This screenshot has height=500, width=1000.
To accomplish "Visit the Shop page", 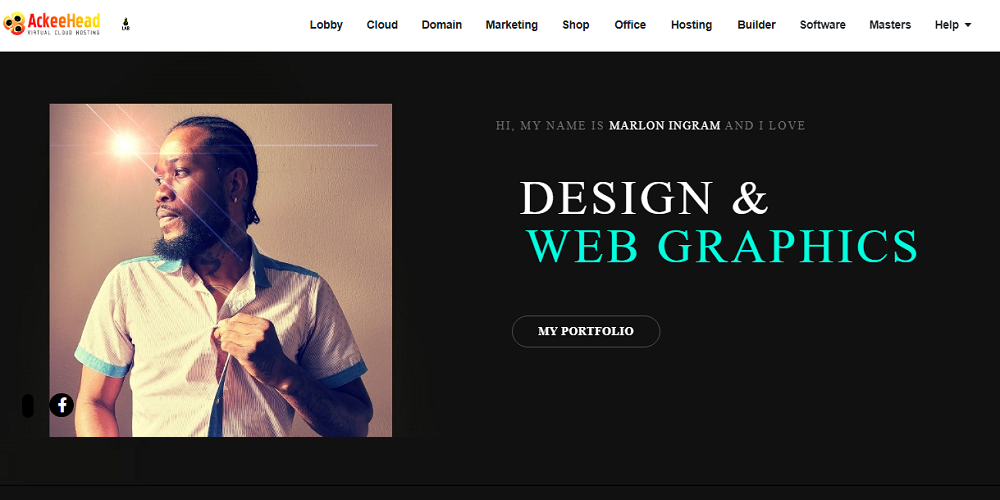I will [575, 25].
